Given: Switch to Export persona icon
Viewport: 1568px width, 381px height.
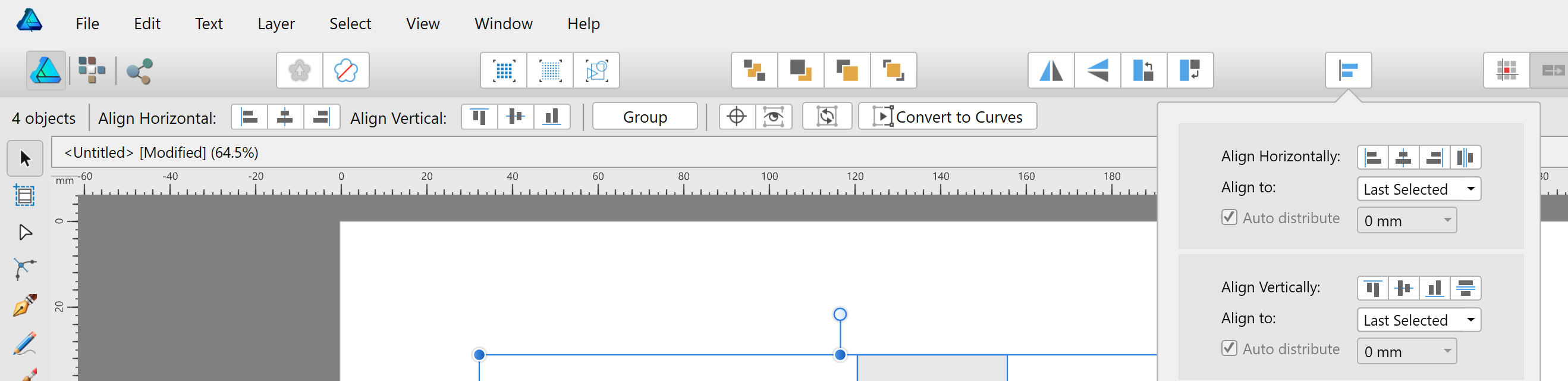Looking at the screenshot, I should 139,71.
